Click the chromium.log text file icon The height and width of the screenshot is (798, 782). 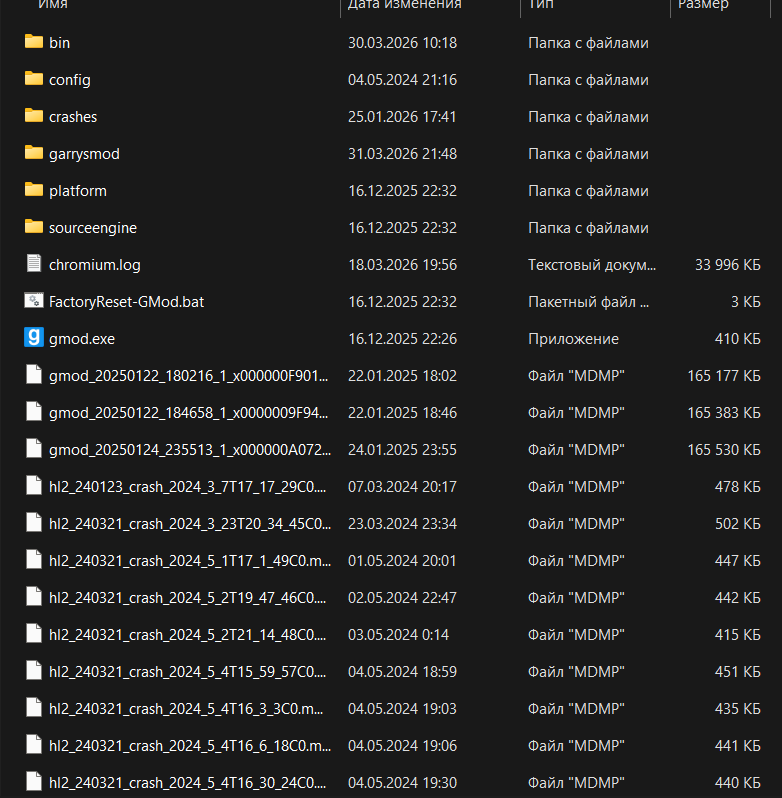[x=34, y=264]
